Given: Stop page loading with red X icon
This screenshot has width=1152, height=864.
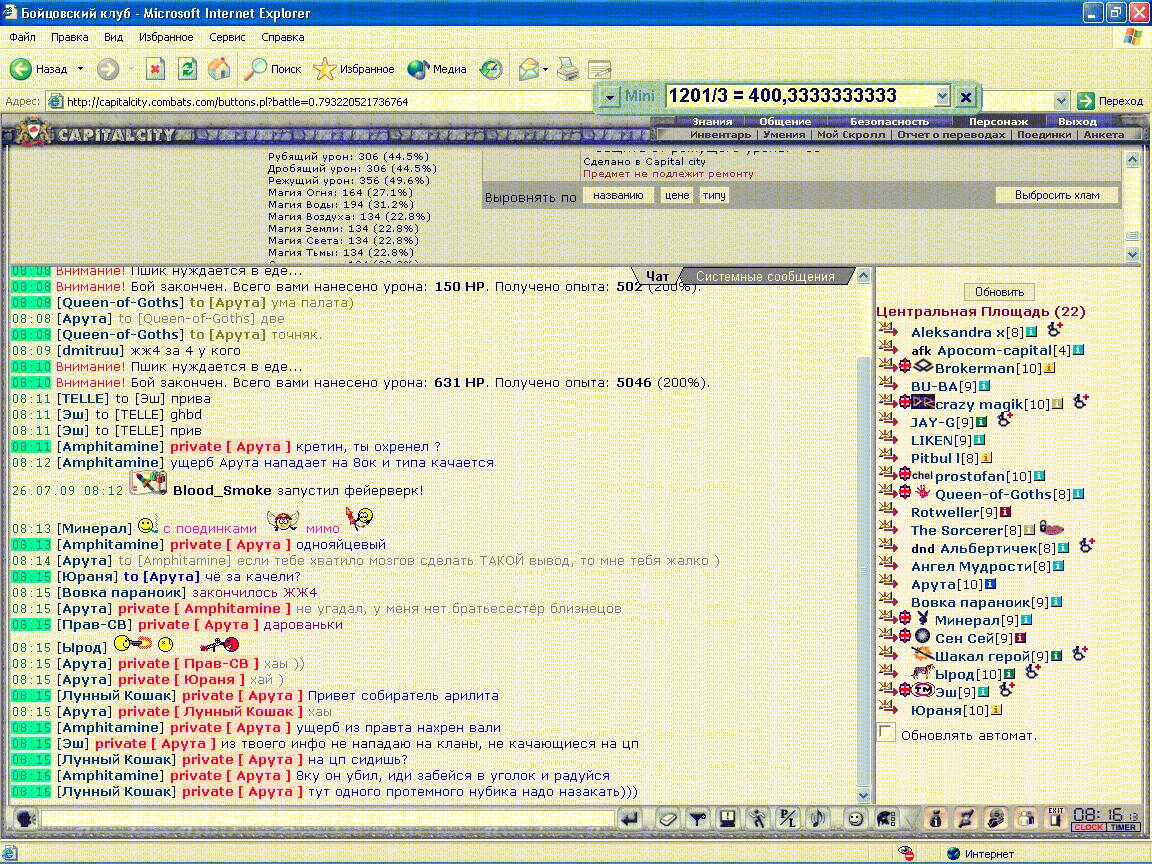Looking at the screenshot, I should (155, 69).
